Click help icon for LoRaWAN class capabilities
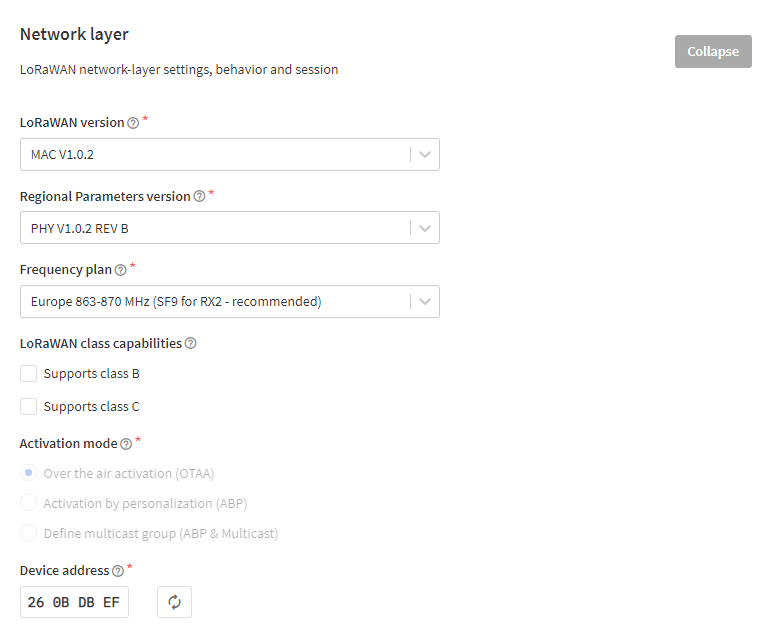The height and width of the screenshot is (625, 762). [x=190, y=344]
